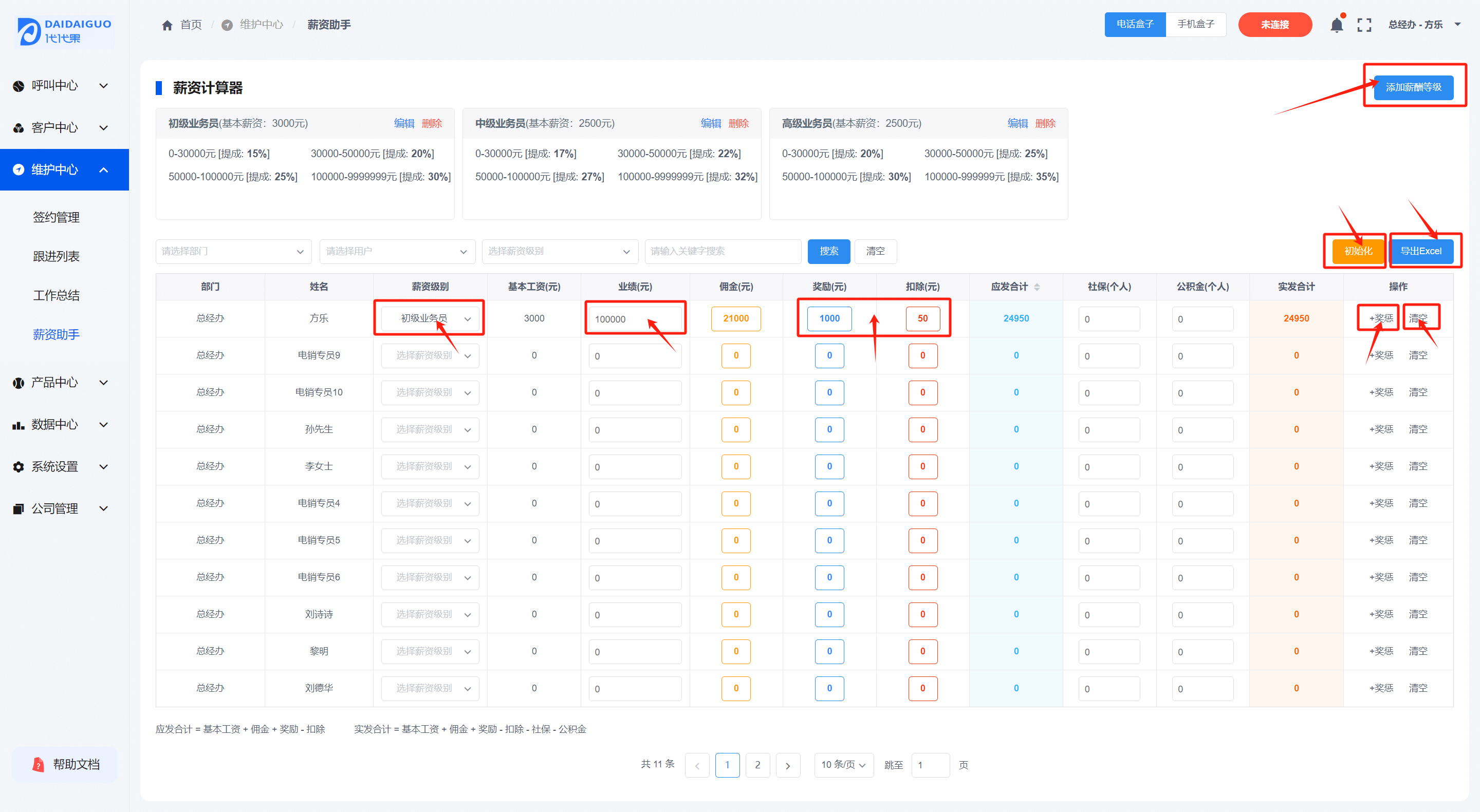Edit 高级业务员 salary level

(x=1017, y=123)
